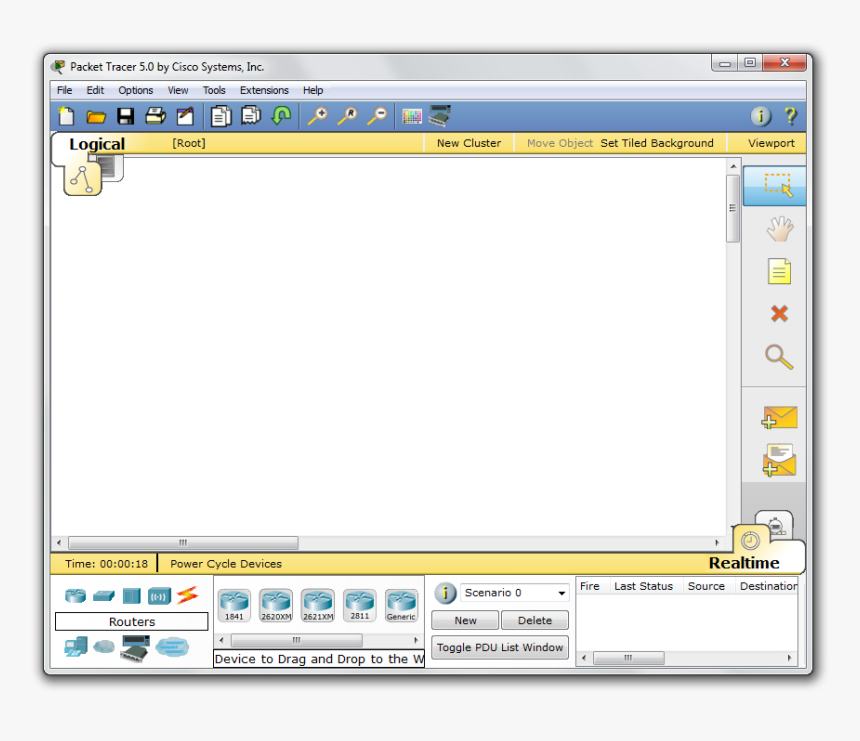Switch to the Realtime mode tab

[x=744, y=563]
